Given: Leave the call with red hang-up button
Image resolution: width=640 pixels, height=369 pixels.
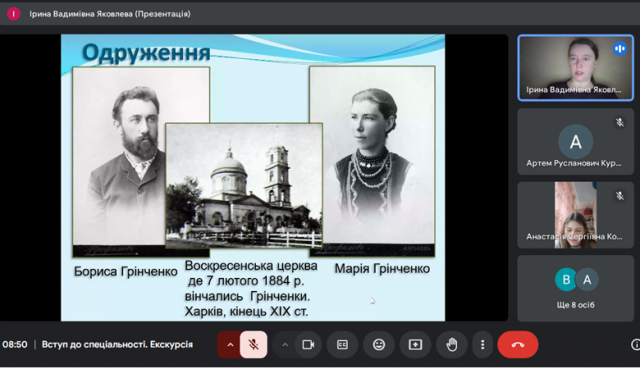Looking at the screenshot, I should 518,345.
